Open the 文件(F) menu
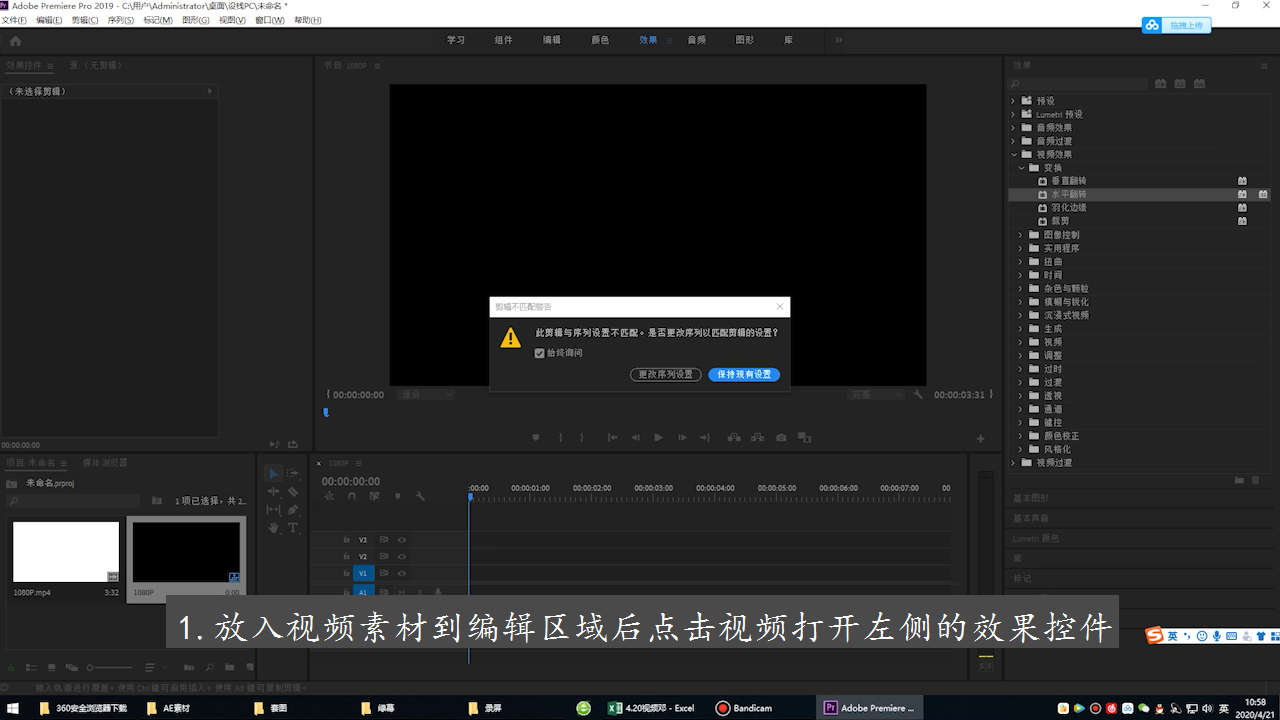Screen dimensions: 1280x720 click(x=14, y=20)
